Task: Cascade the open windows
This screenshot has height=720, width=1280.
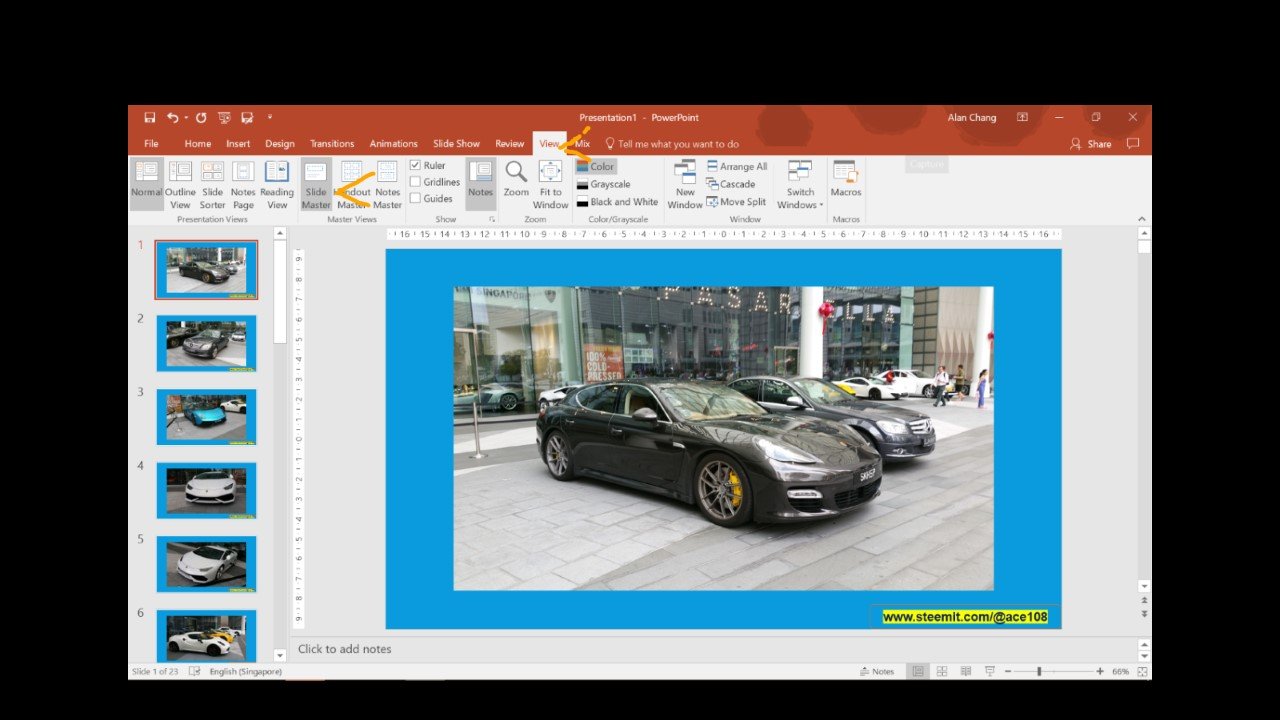Action: 731,184
